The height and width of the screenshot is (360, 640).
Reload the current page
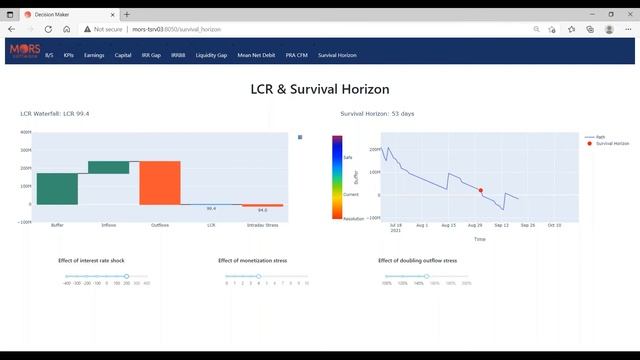click(x=48, y=29)
